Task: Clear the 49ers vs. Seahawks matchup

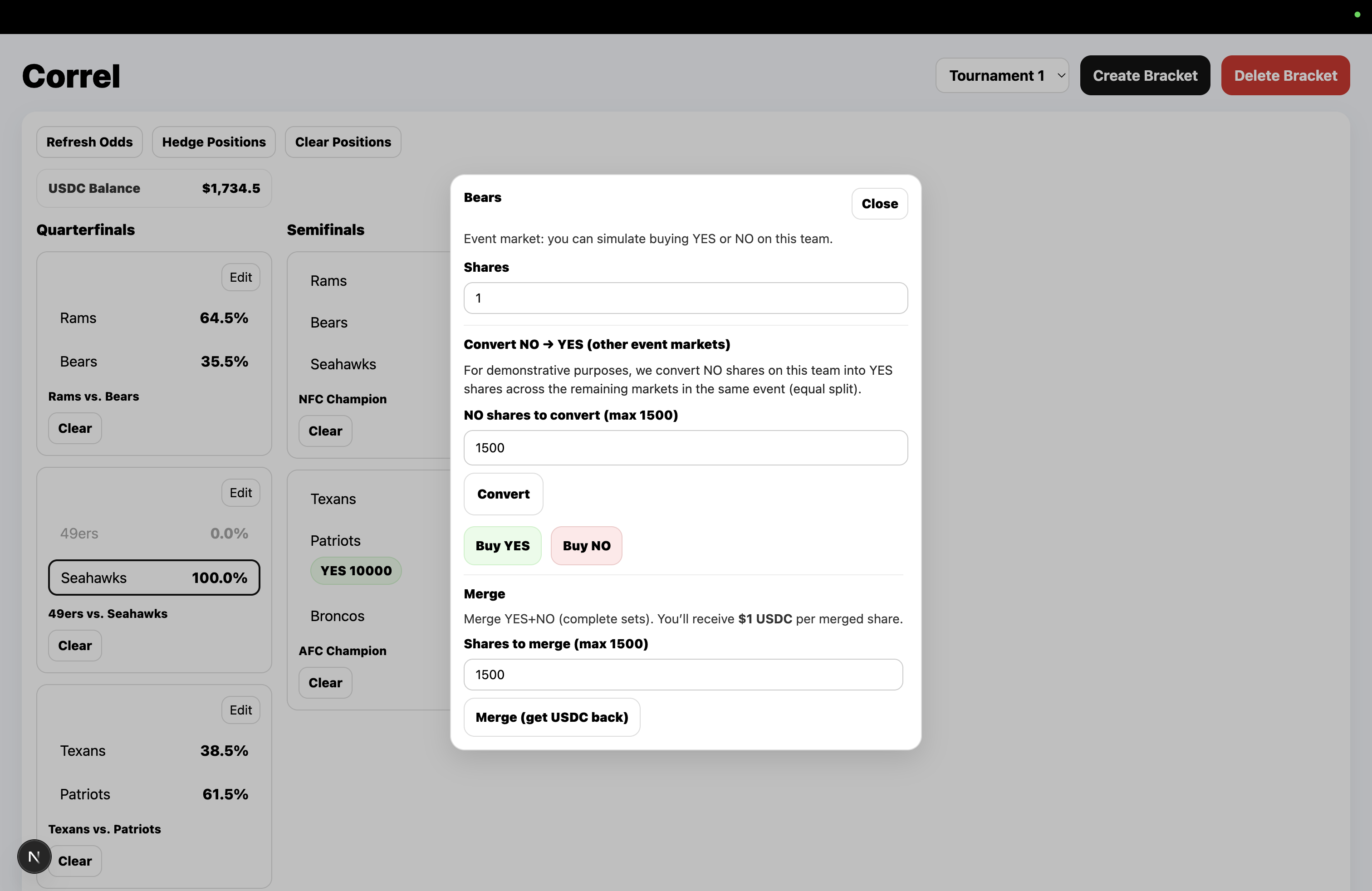Action: tap(75, 646)
